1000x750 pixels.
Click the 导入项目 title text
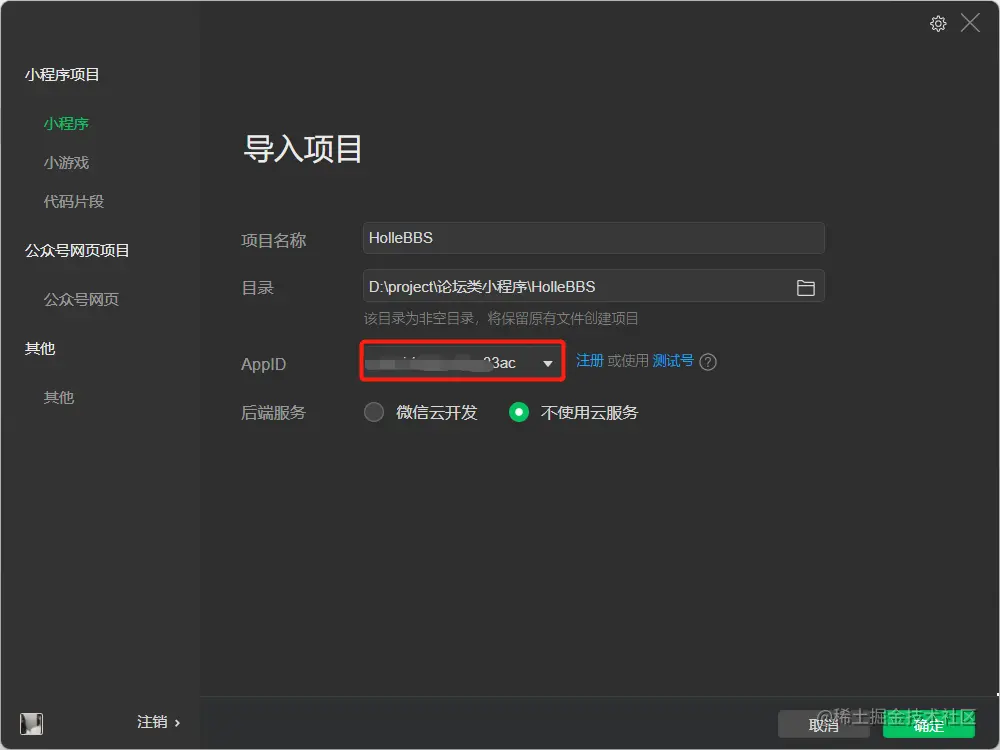(302, 149)
